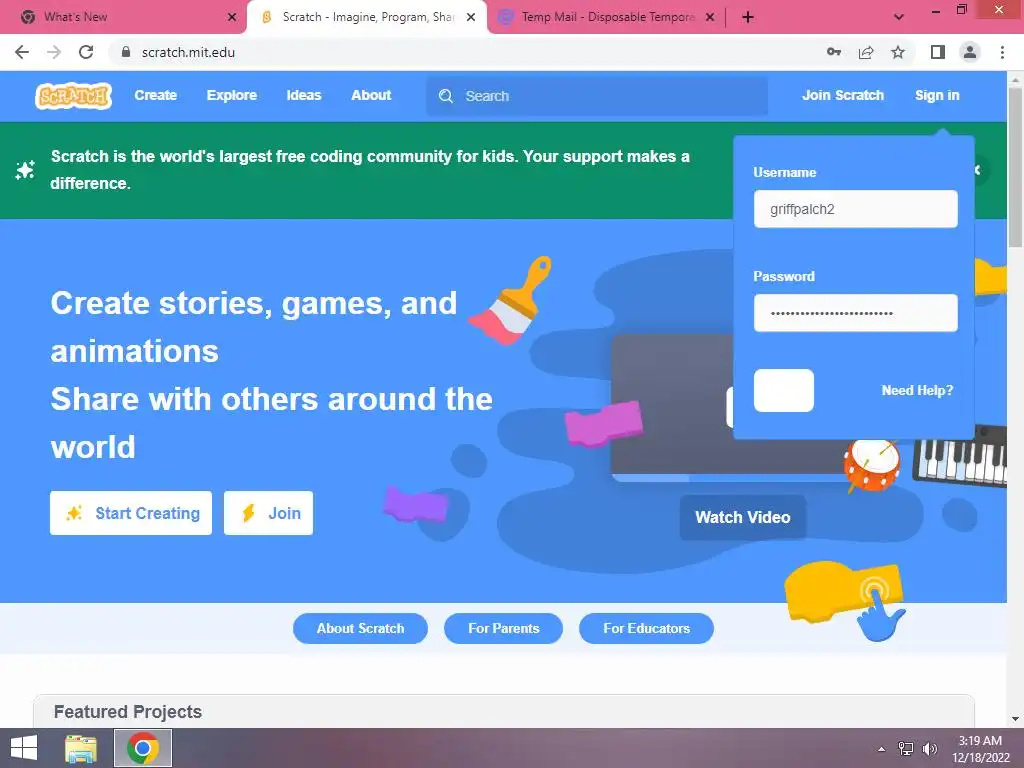Show hidden tray icons arrow
This screenshot has width=1024, height=768.
pyautogui.click(x=882, y=749)
